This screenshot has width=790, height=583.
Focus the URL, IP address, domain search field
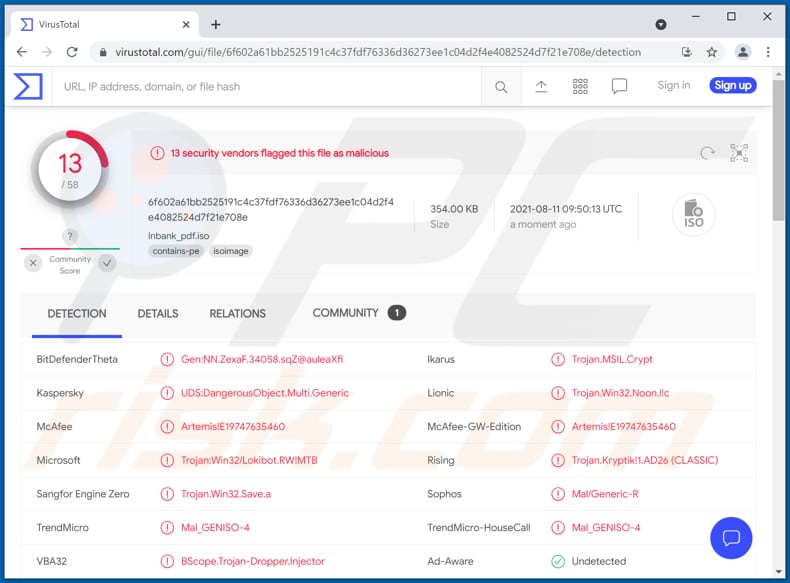(x=267, y=87)
